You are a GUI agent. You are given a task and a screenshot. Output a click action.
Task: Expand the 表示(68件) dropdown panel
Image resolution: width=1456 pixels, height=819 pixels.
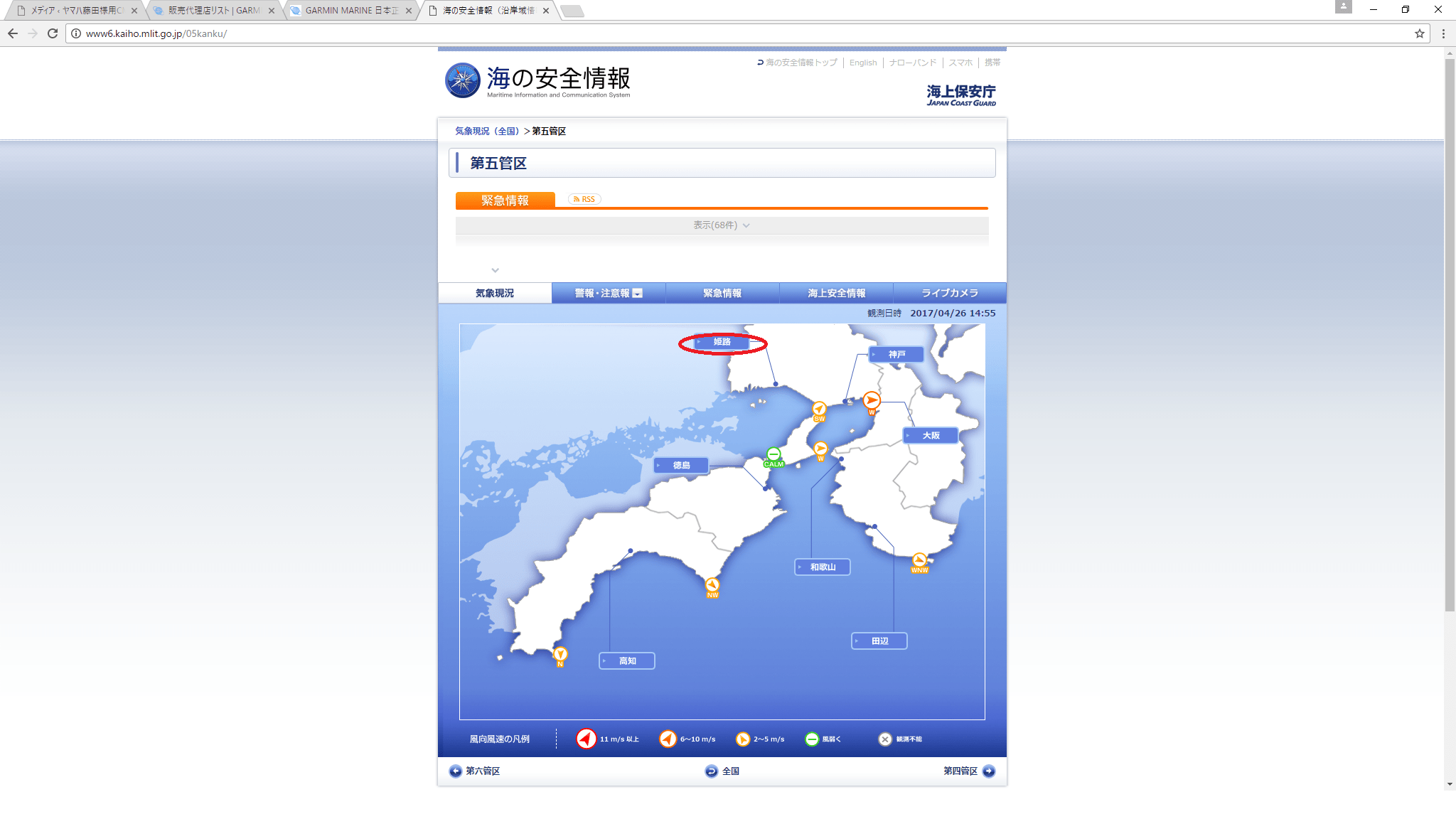(x=722, y=225)
